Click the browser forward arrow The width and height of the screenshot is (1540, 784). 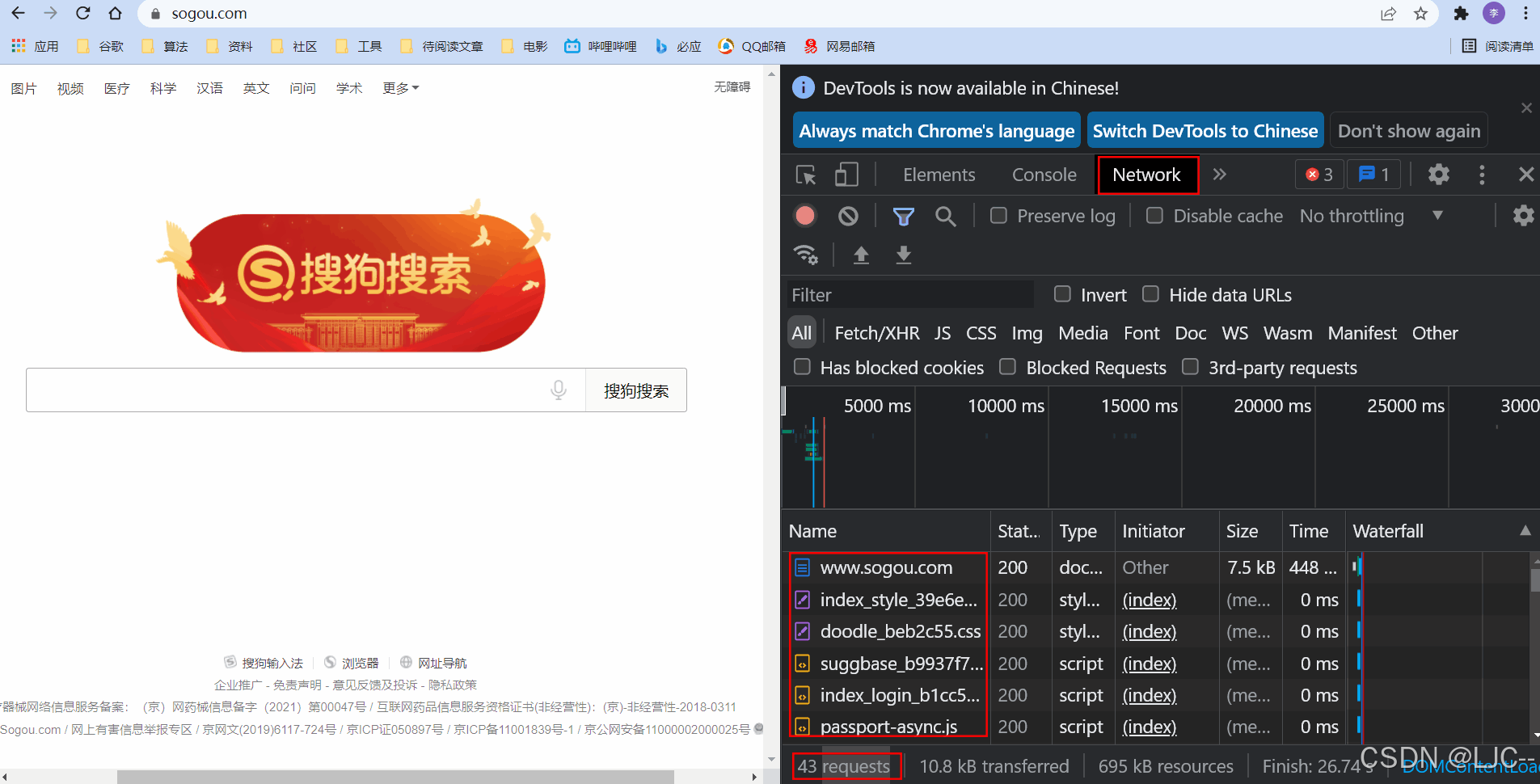click(x=50, y=13)
